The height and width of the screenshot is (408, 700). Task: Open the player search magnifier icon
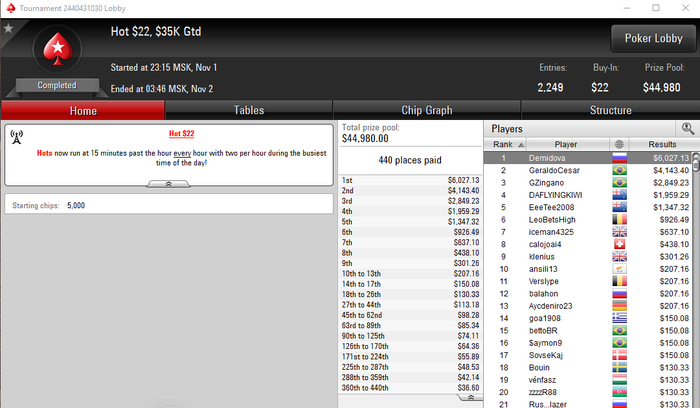pos(688,129)
